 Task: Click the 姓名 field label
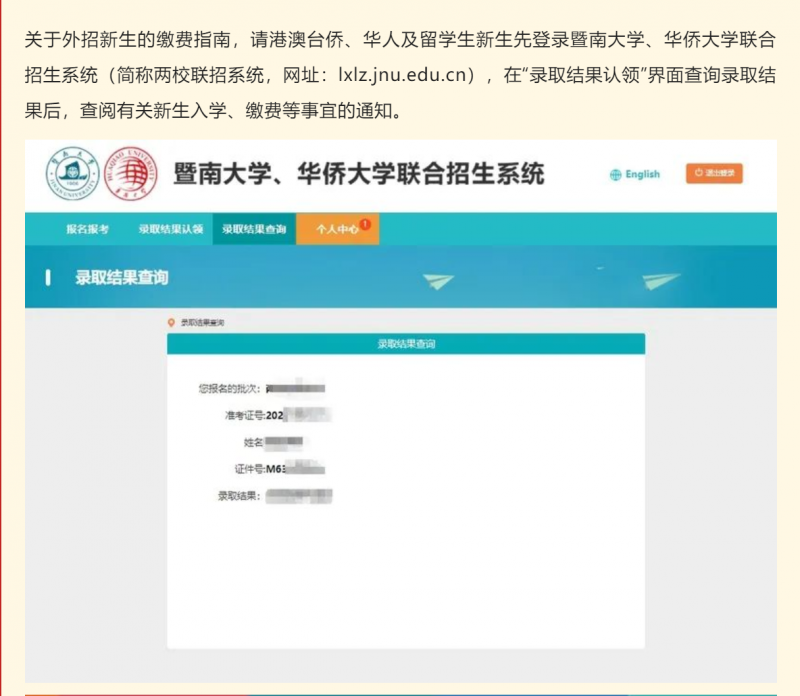pos(254,442)
